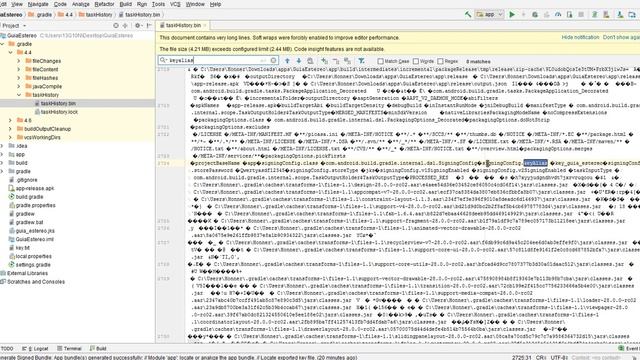The width and height of the screenshot is (640, 360).
Task: Open the Build menu
Action: pos(125,4)
